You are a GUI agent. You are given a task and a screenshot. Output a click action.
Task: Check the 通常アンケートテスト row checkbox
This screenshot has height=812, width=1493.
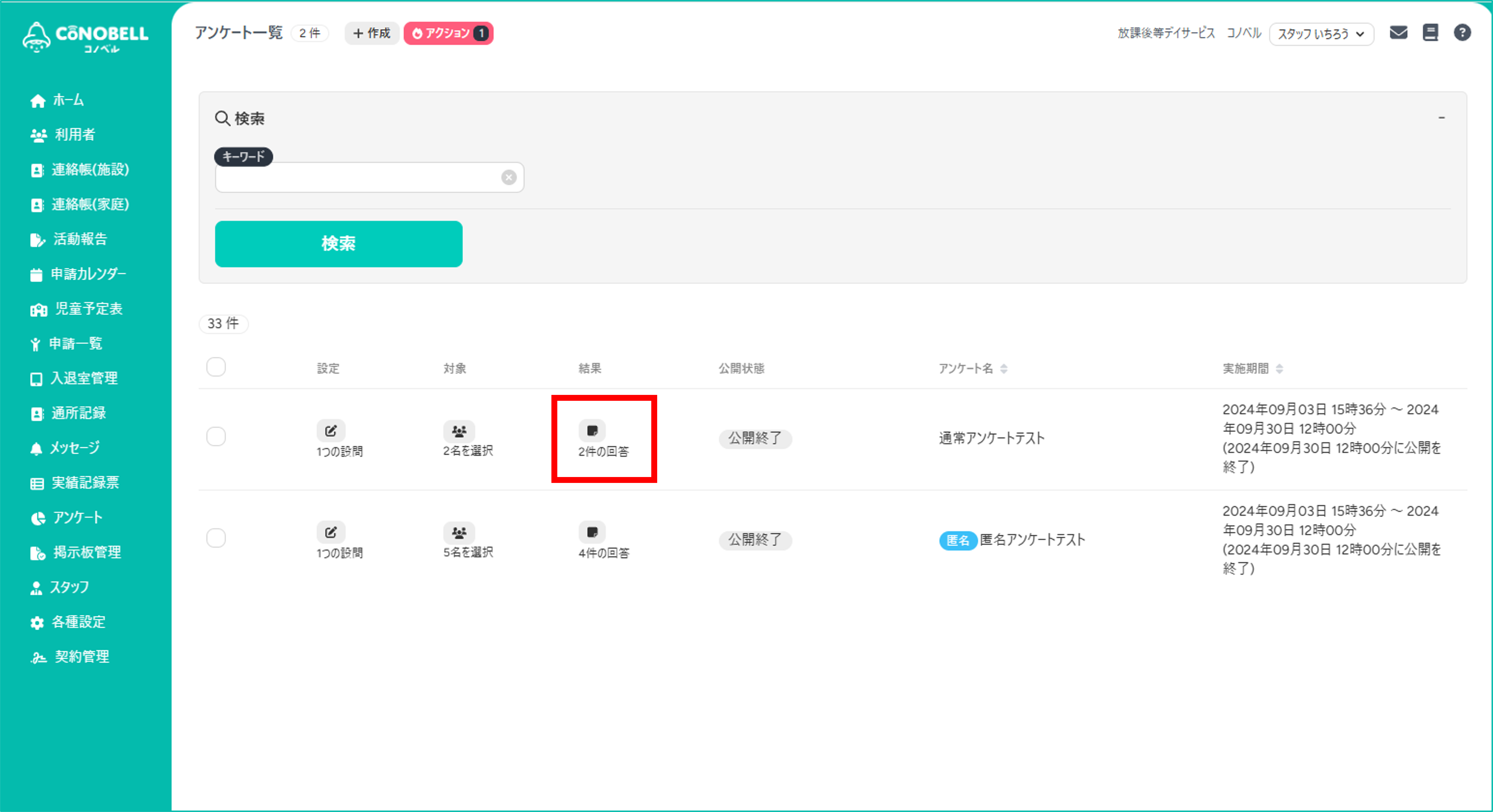(216, 437)
